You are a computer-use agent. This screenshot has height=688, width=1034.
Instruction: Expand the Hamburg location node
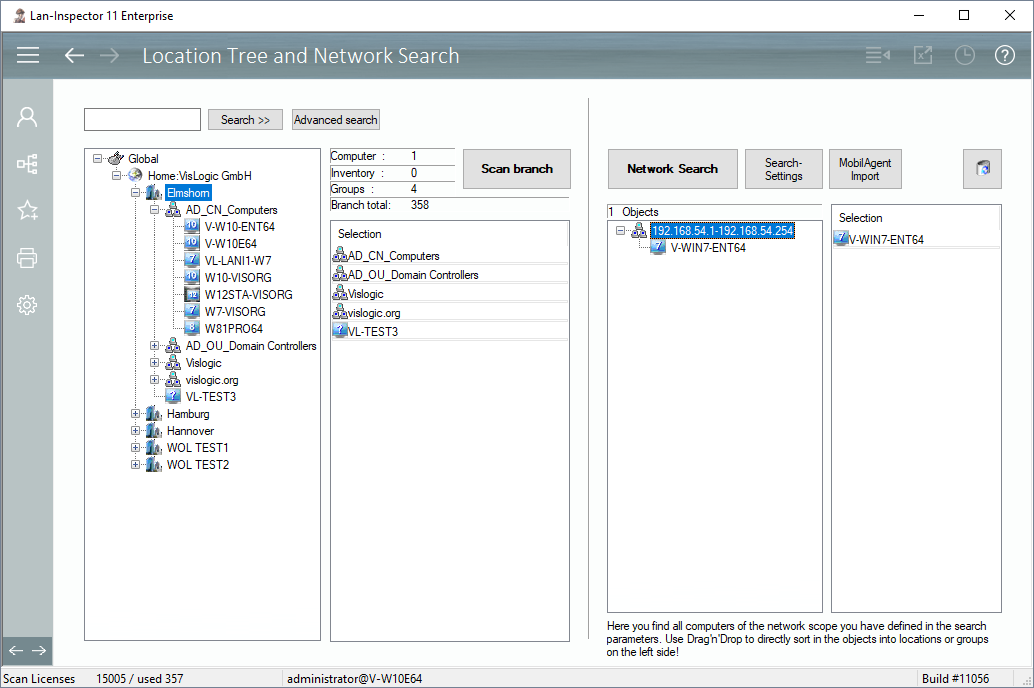point(136,414)
